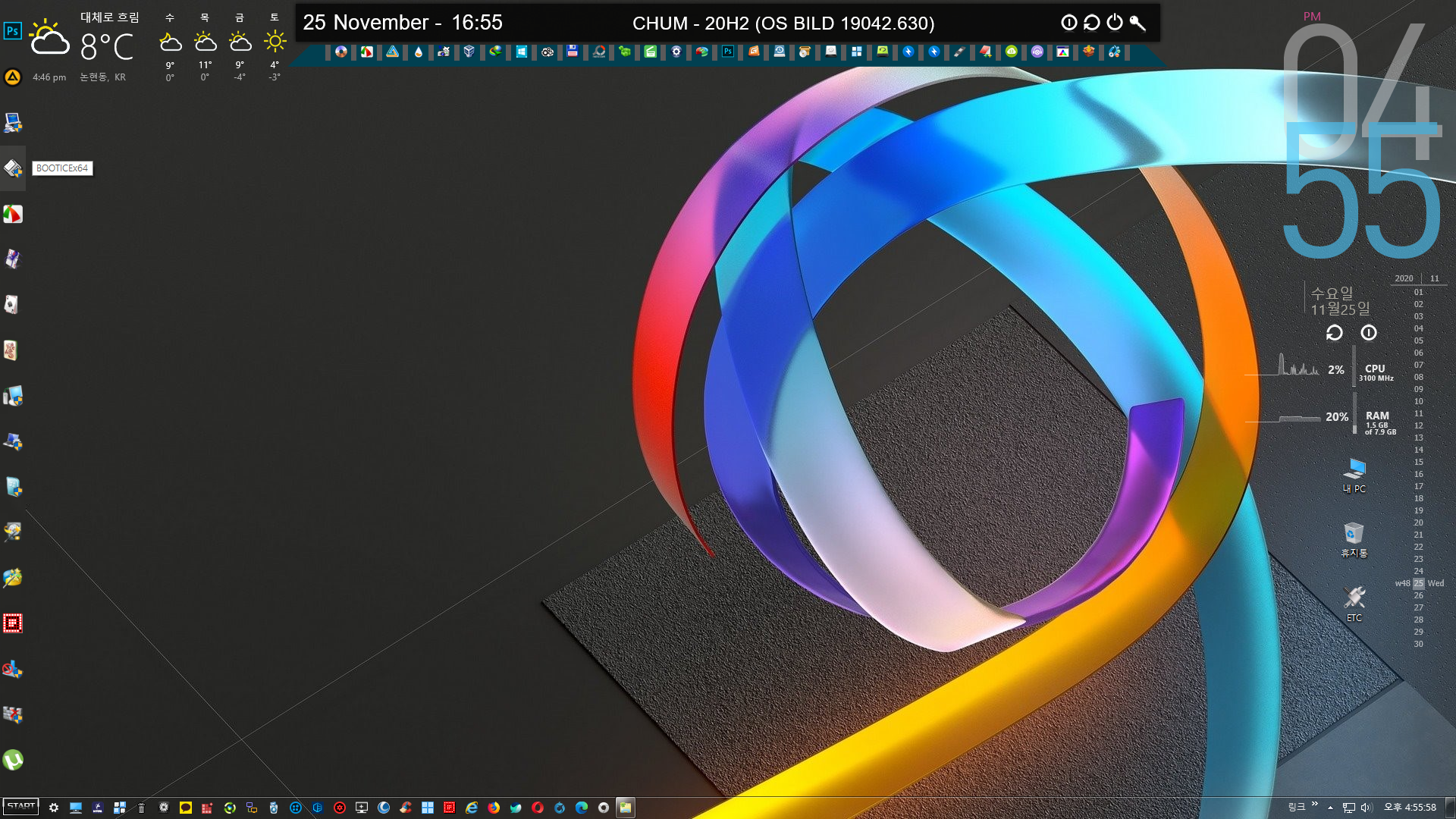Open the ETC tools desktop icon
Image resolution: width=1456 pixels, height=819 pixels.
[x=1354, y=604]
